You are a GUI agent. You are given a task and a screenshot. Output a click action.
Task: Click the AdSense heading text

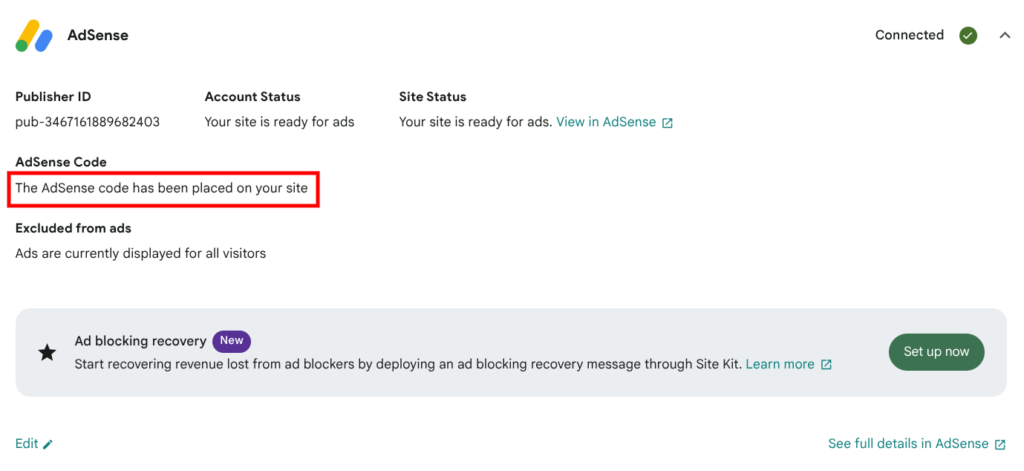98,36
